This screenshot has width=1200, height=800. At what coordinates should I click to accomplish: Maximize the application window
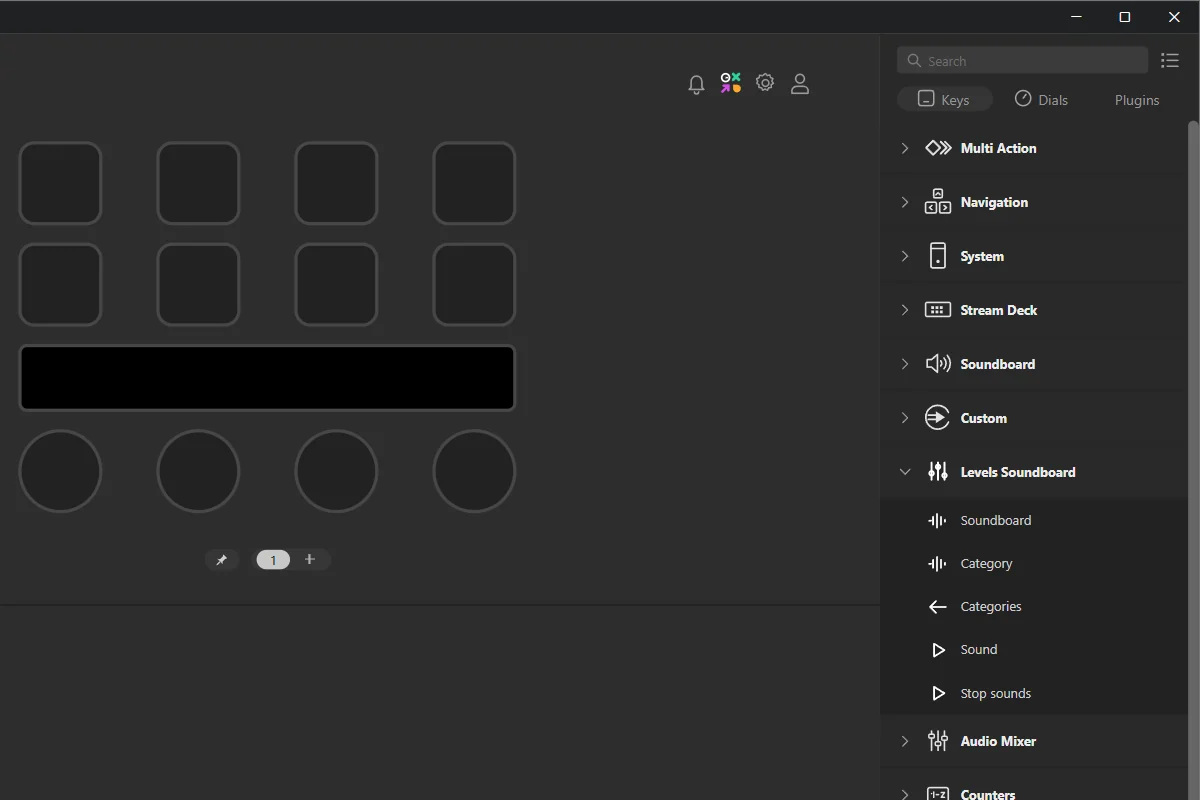[1125, 17]
